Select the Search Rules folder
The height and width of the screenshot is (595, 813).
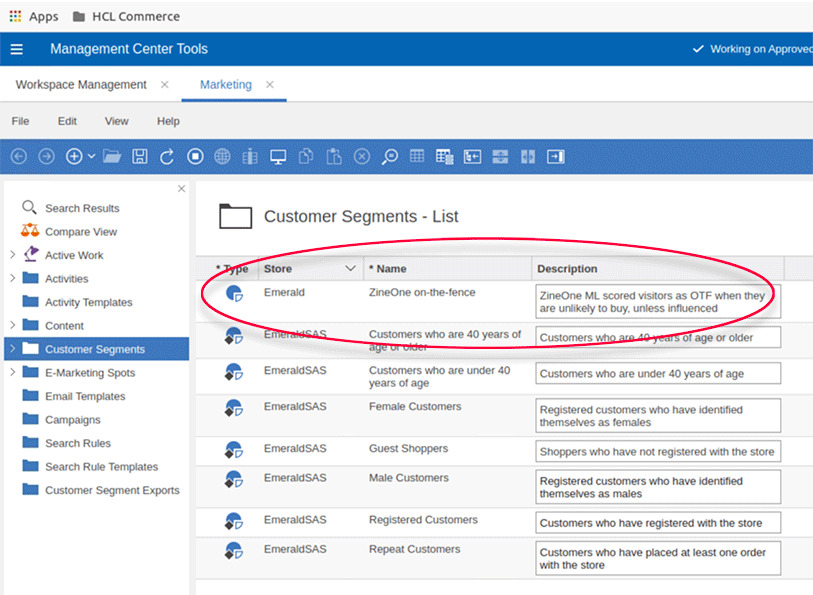point(78,443)
